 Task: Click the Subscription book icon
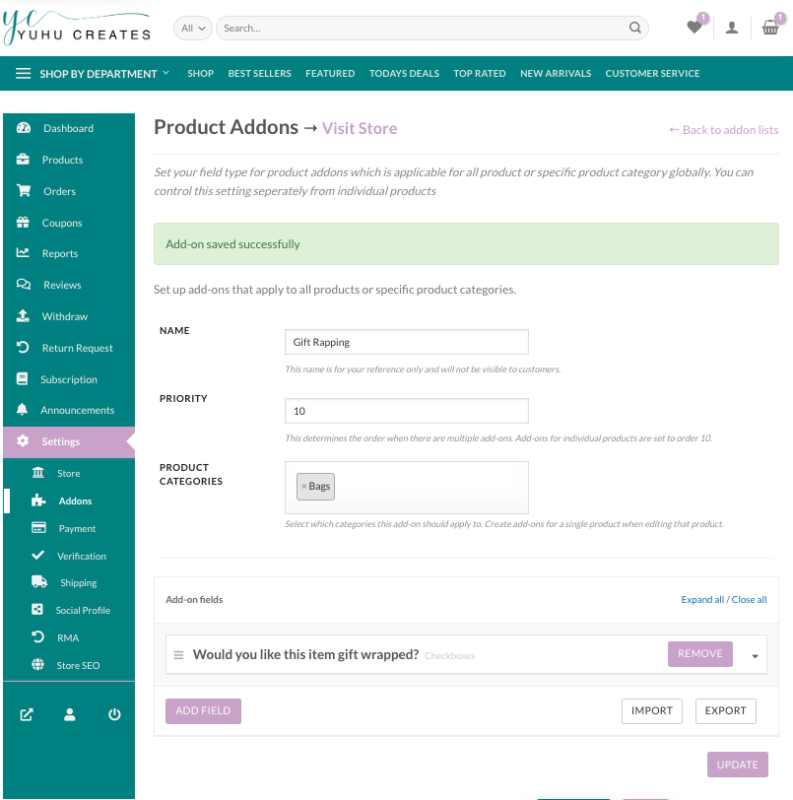(22, 379)
